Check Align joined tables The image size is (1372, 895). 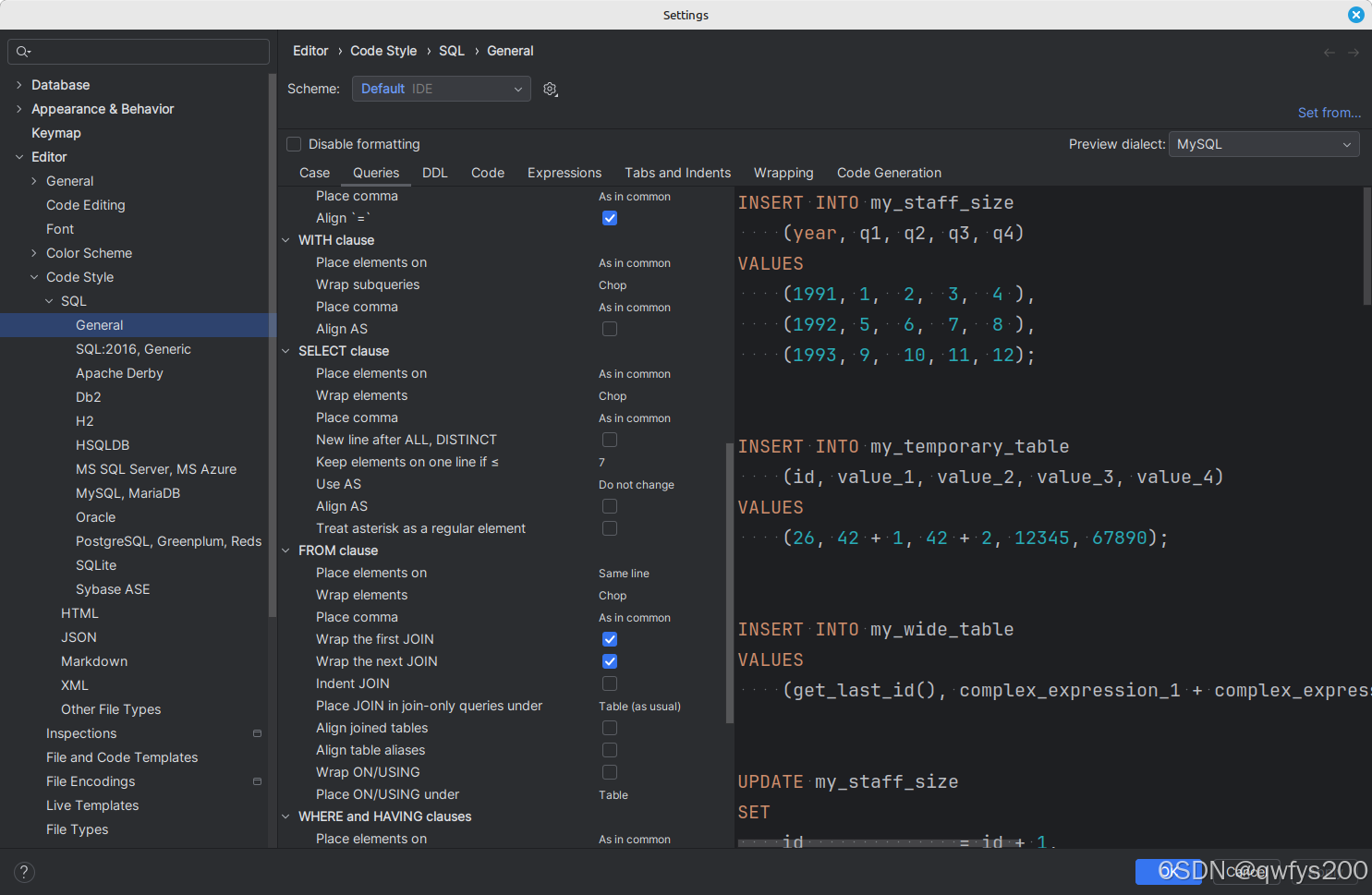[610, 728]
